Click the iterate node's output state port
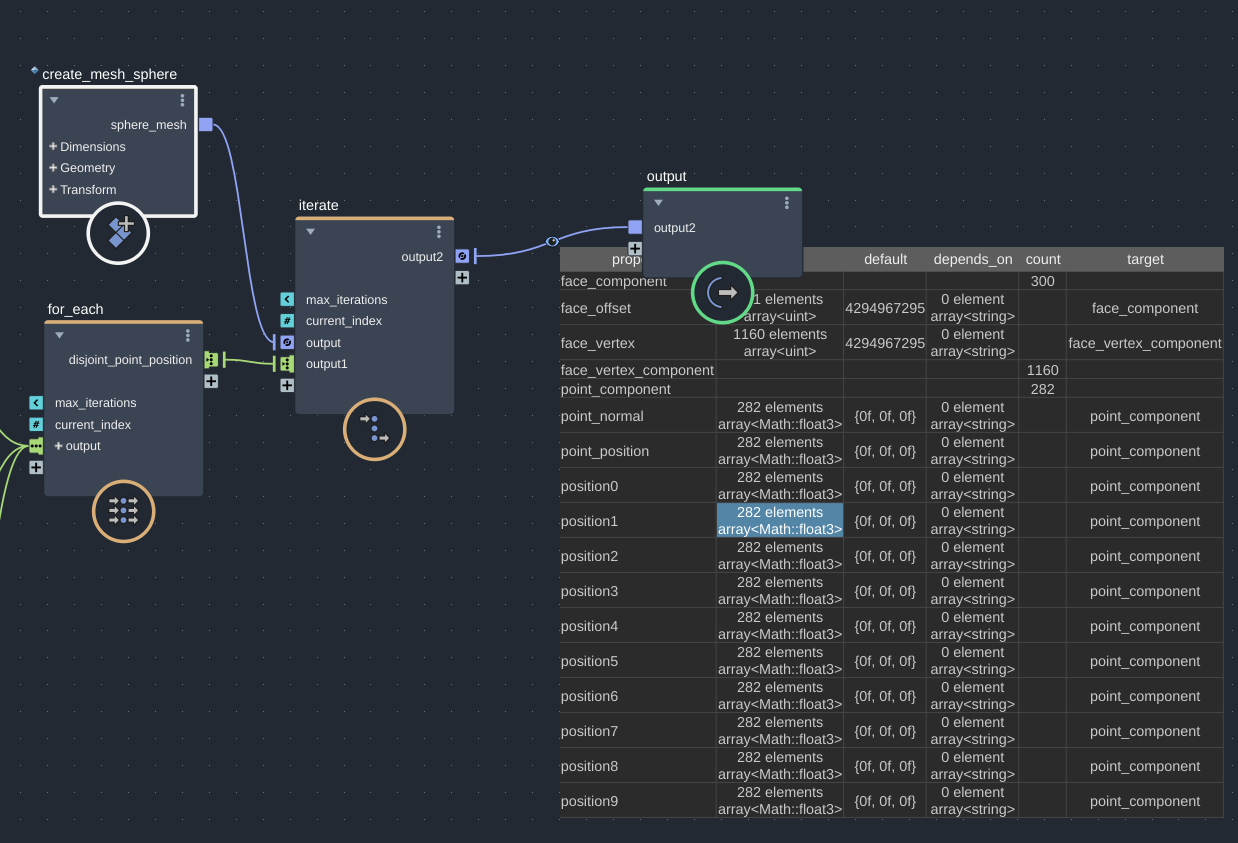1238x843 pixels. coord(287,342)
